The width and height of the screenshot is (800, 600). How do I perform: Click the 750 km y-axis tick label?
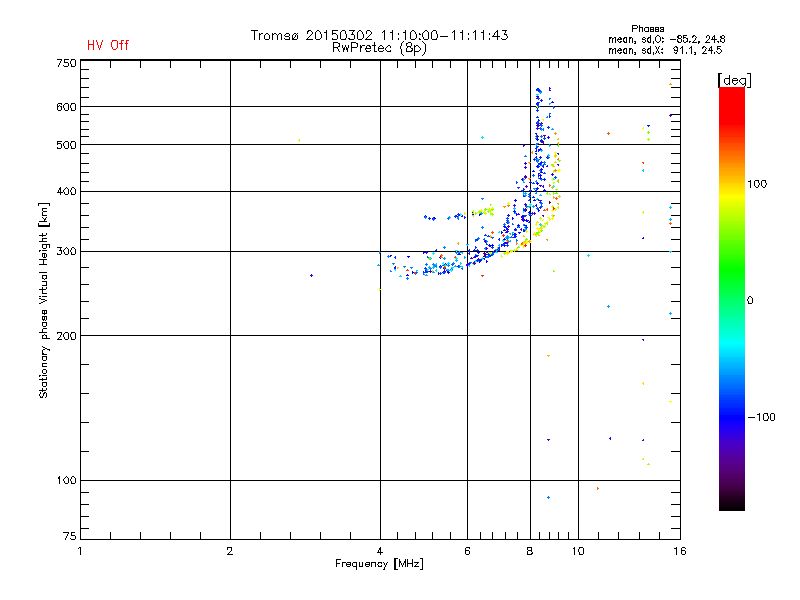pyautogui.click(x=66, y=63)
